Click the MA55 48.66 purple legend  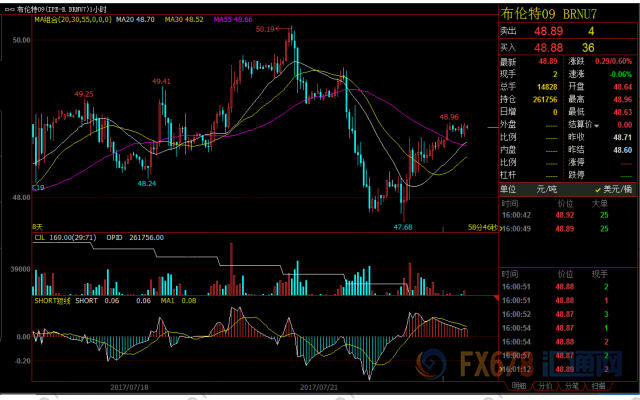233,19
